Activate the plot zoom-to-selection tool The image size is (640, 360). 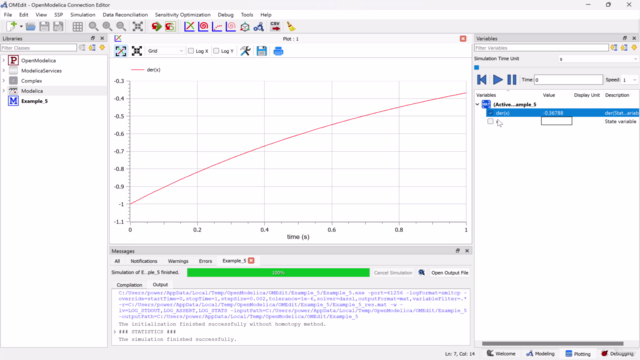(x=120, y=51)
